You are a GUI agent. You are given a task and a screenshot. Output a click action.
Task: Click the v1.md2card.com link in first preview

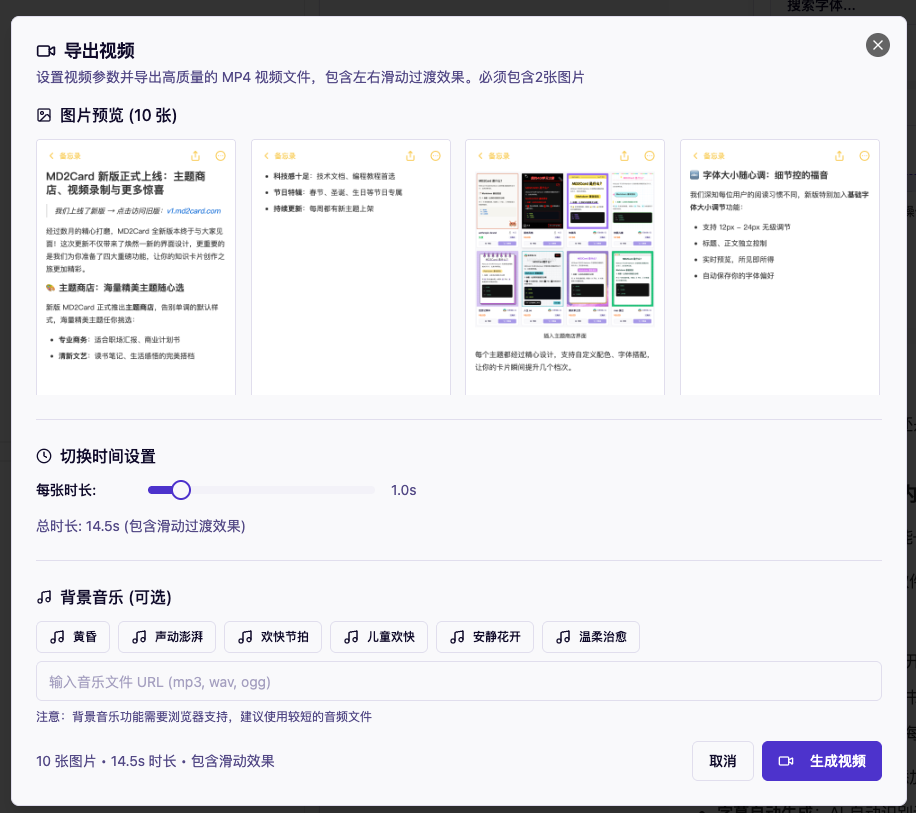click(x=193, y=211)
